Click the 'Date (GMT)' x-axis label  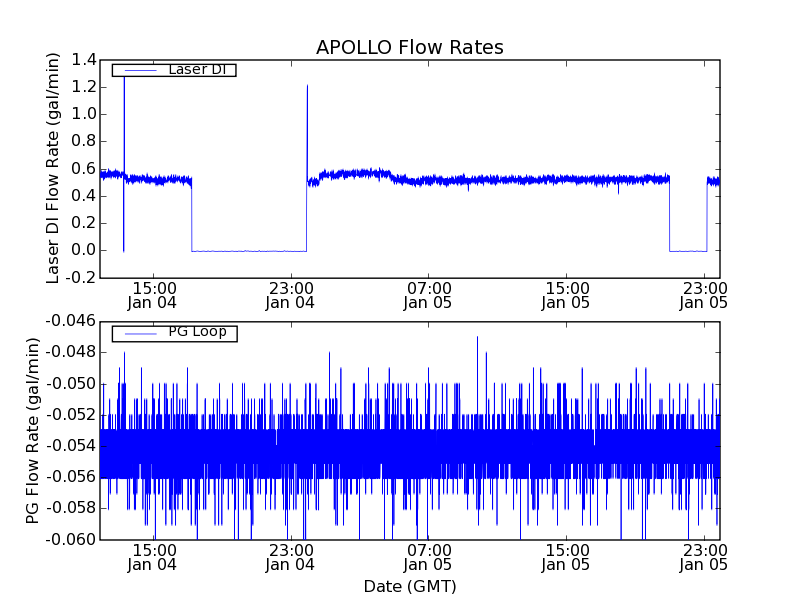[410, 587]
